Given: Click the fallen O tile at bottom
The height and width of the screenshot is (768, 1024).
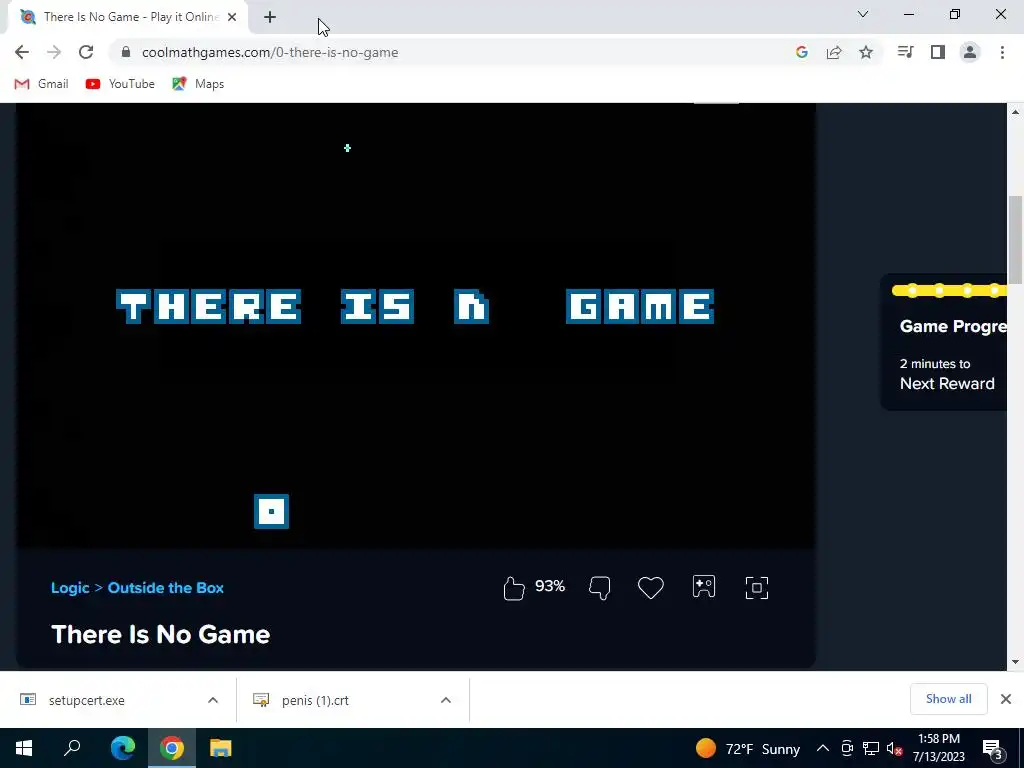Looking at the screenshot, I should pos(271,511).
